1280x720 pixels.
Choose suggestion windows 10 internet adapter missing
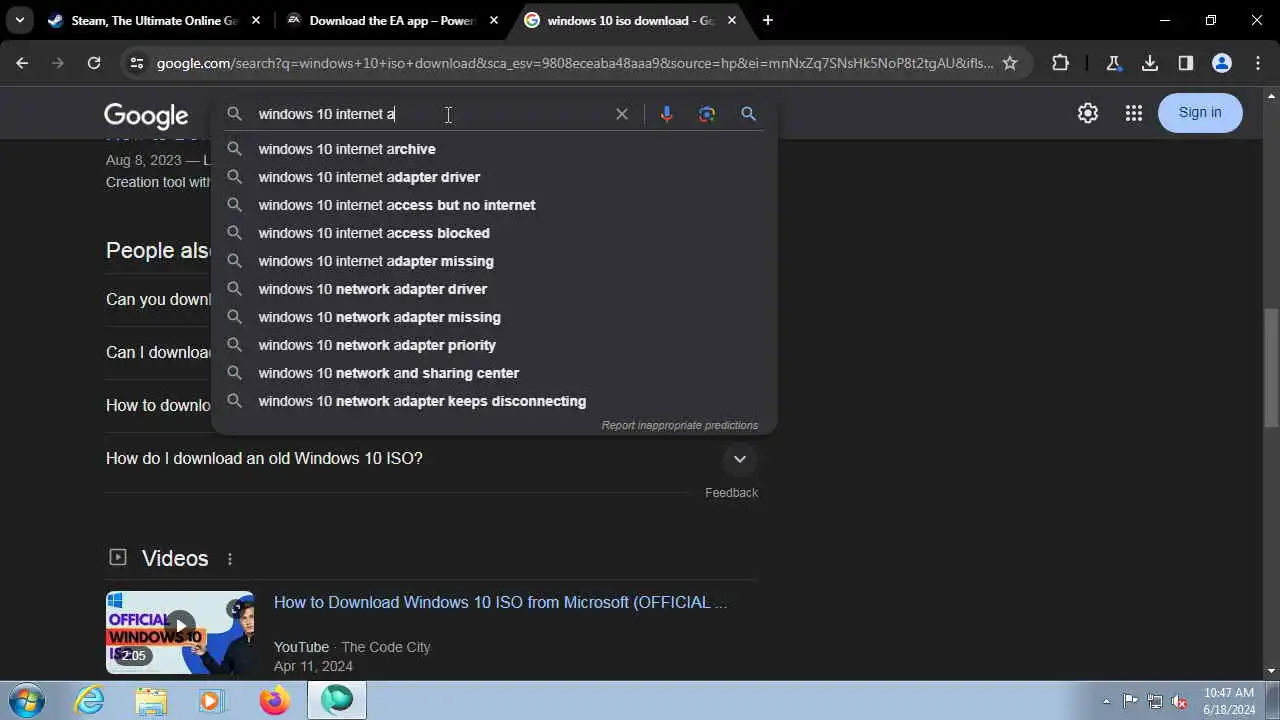click(x=494, y=261)
